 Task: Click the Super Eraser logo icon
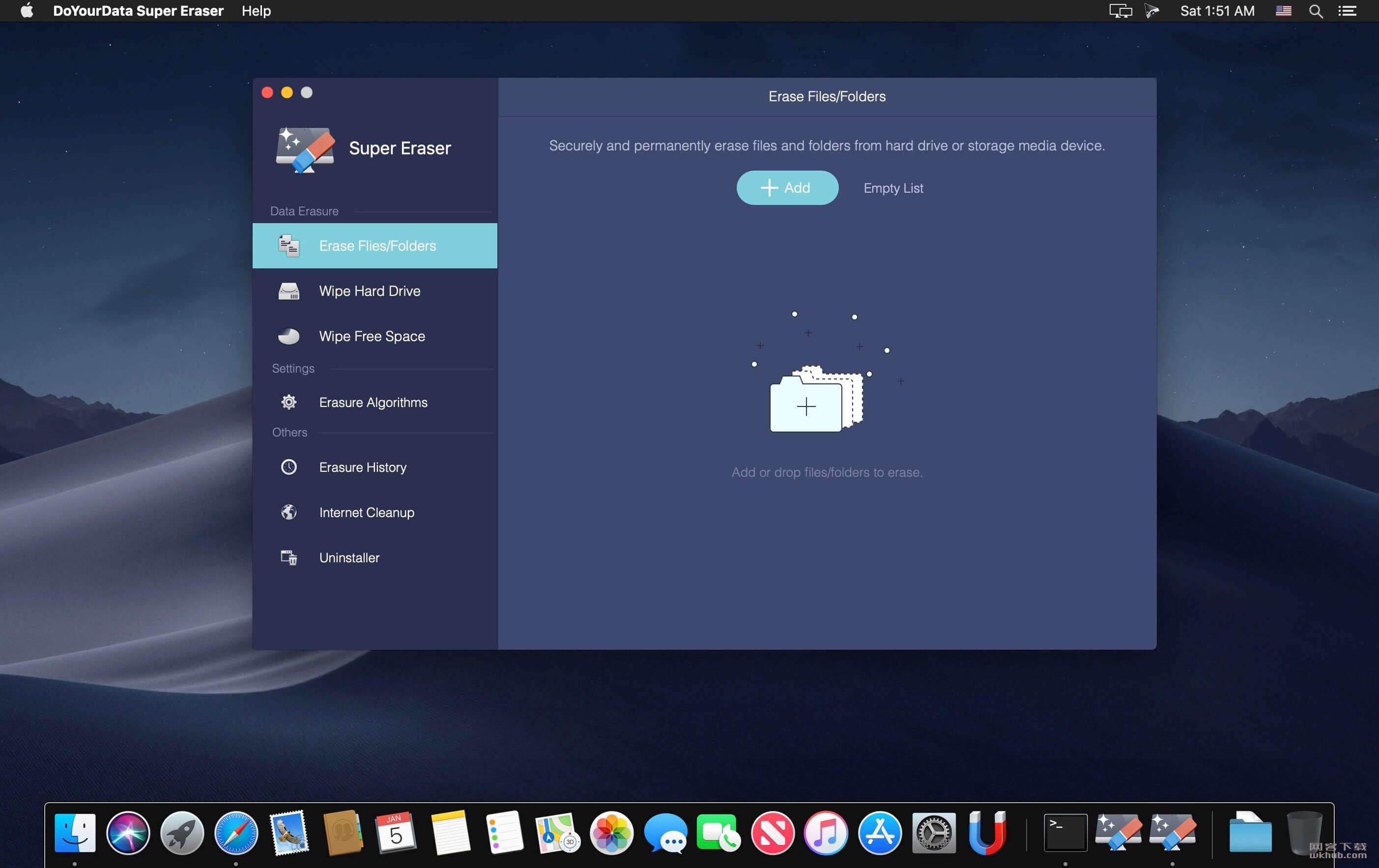click(x=305, y=149)
